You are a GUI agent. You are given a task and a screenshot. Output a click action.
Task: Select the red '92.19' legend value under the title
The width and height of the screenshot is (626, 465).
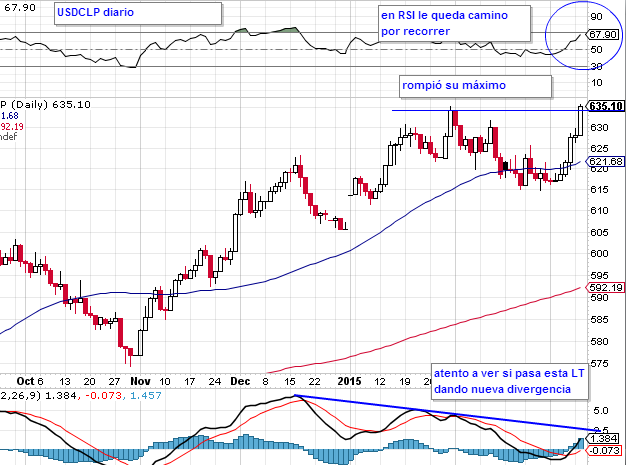[12, 127]
